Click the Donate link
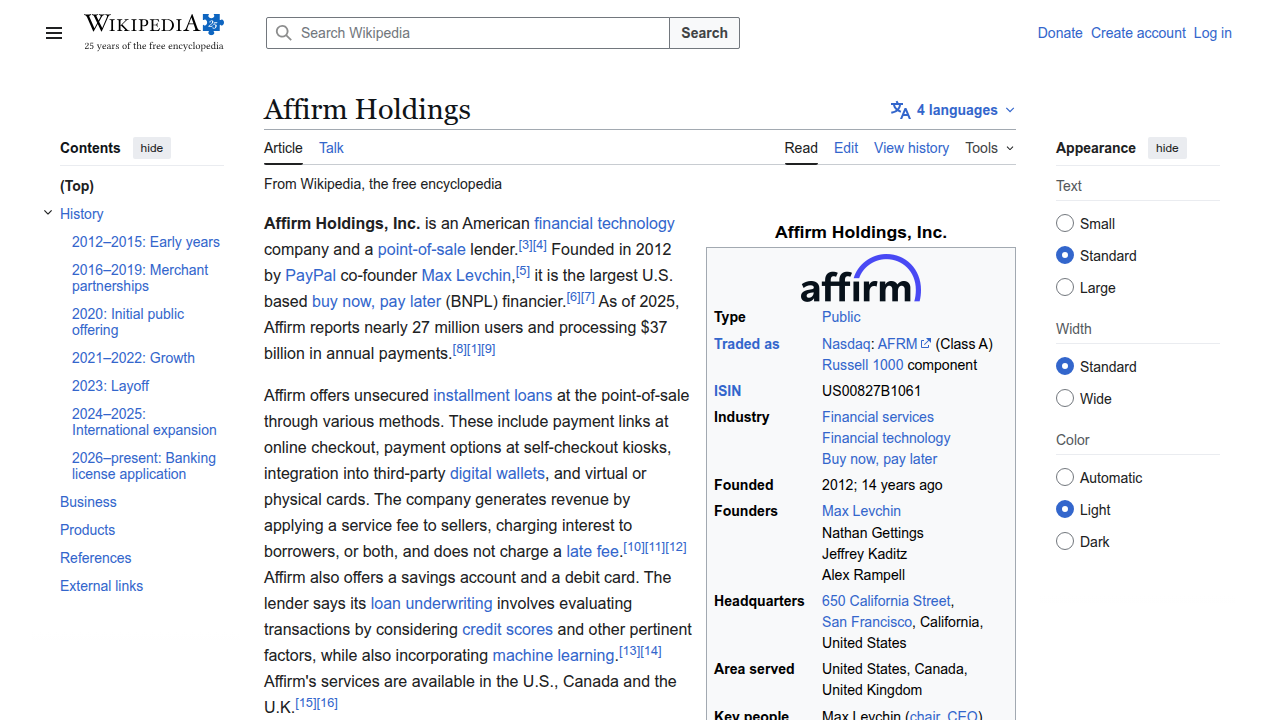1280x720 pixels. tap(1060, 33)
